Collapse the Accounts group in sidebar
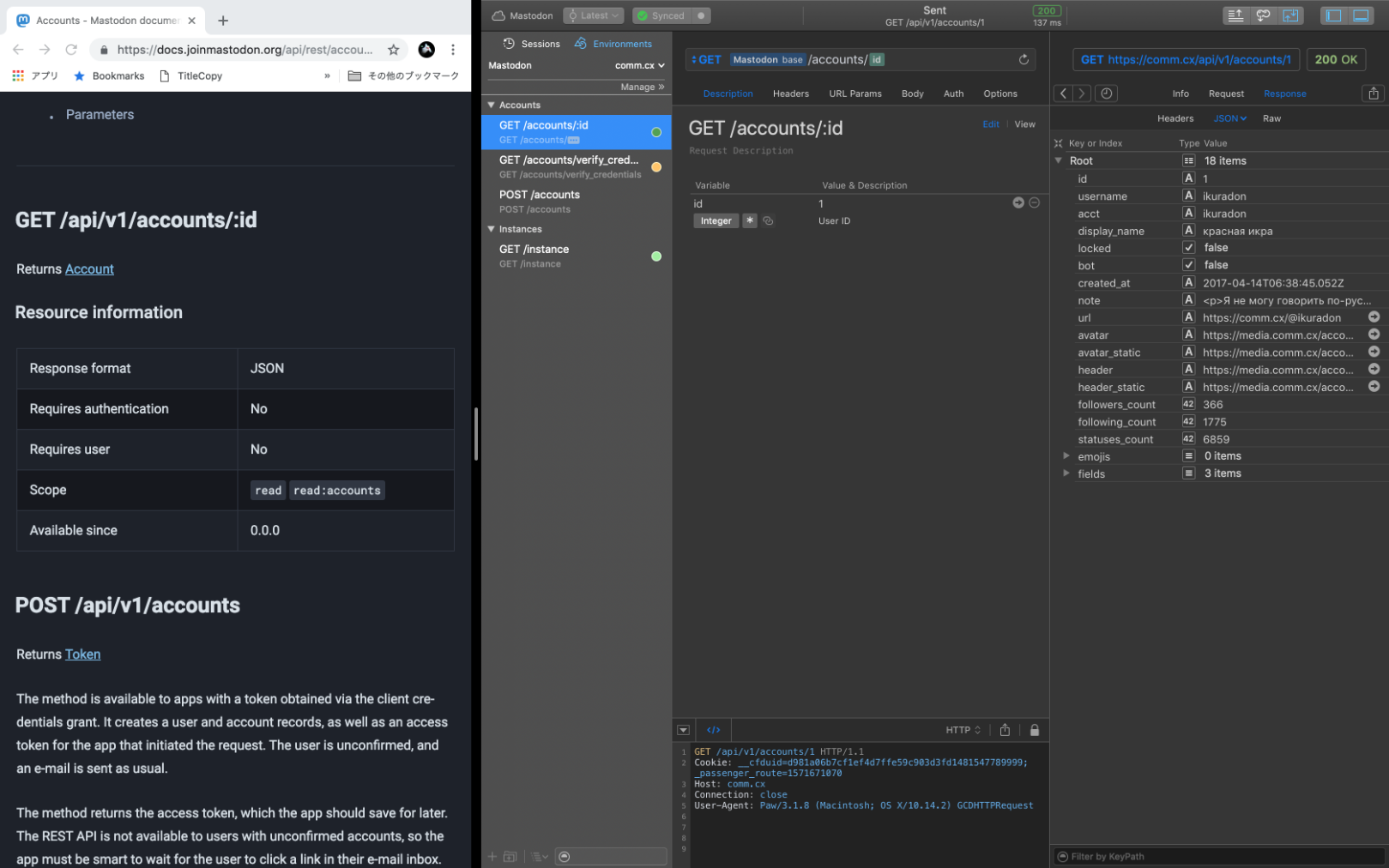The width and height of the screenshot is (1389, 868). [x=492, y=105]
